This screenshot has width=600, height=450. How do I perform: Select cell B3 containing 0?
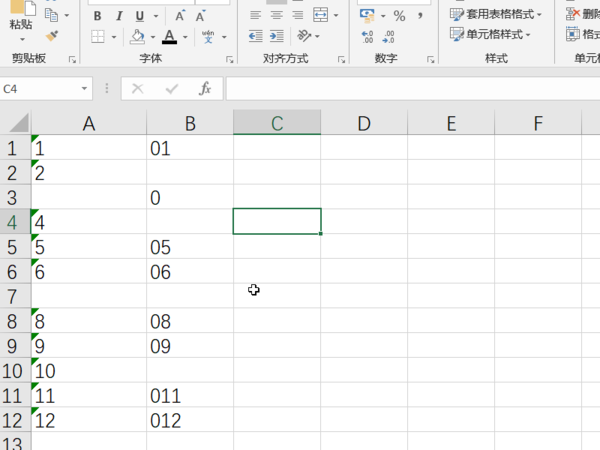pyautogui.click(x=190, y=197)
